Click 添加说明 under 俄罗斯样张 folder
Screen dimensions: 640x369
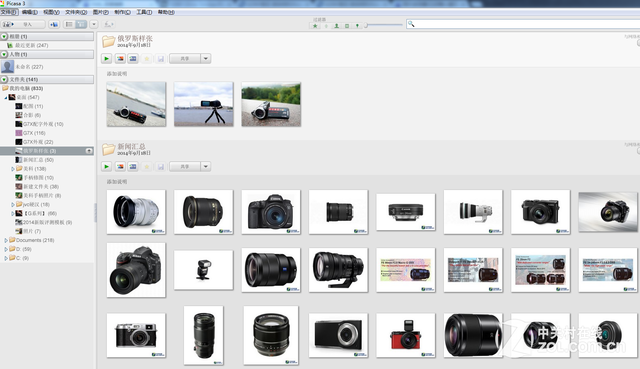point(117,74)
